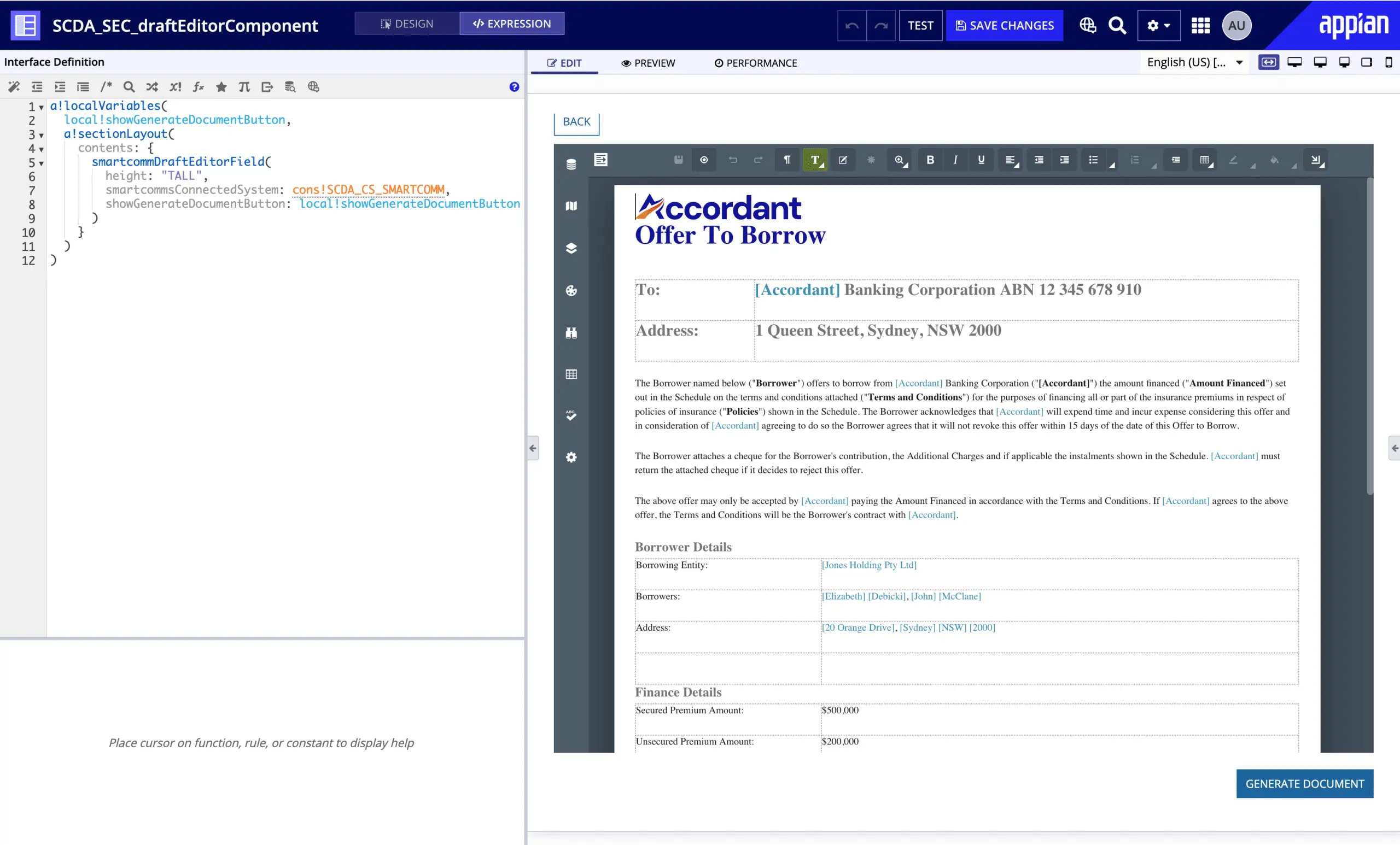Click the show paragraph marks icon
1400x845 pixels.
787,160
